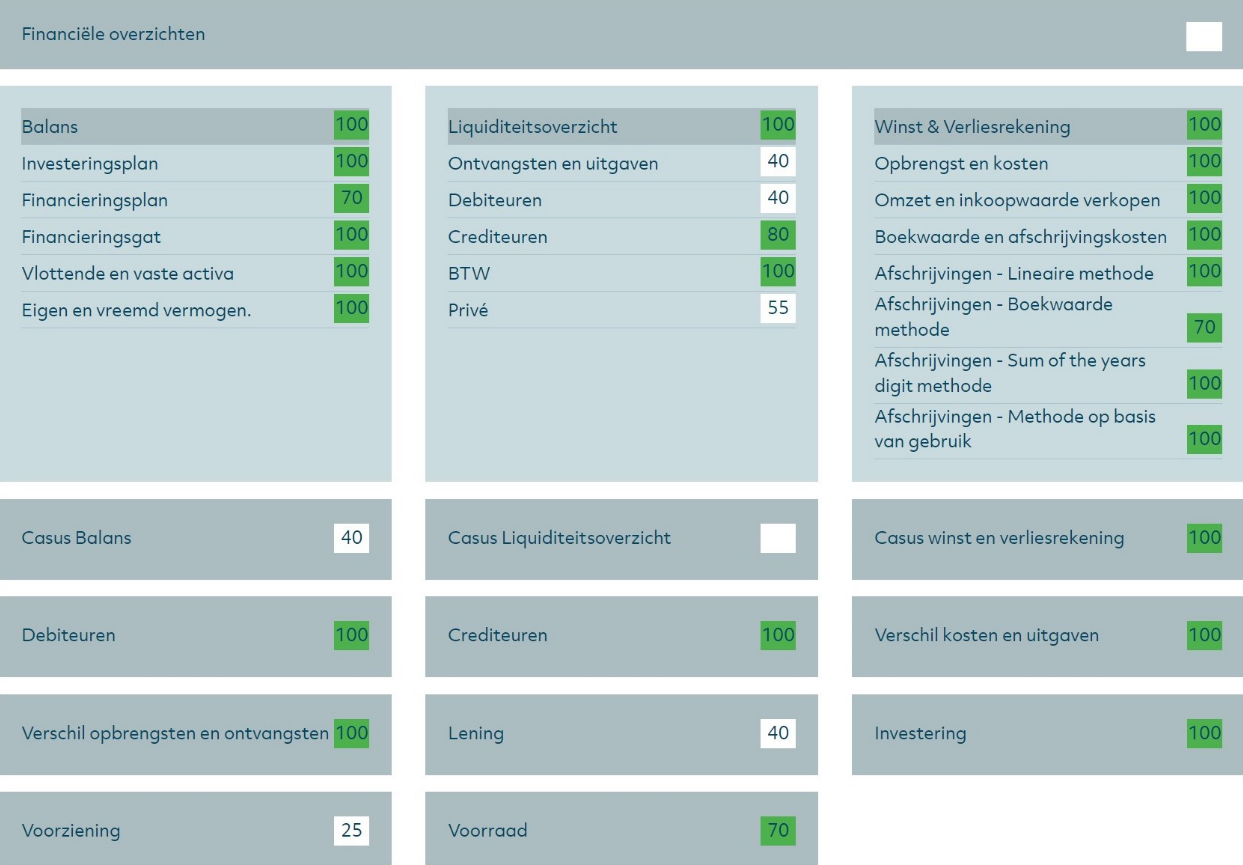Select Afschrijvingen - Lineaire methode
This screenshot has height=865, width=1243.
tap(1014, 273)
